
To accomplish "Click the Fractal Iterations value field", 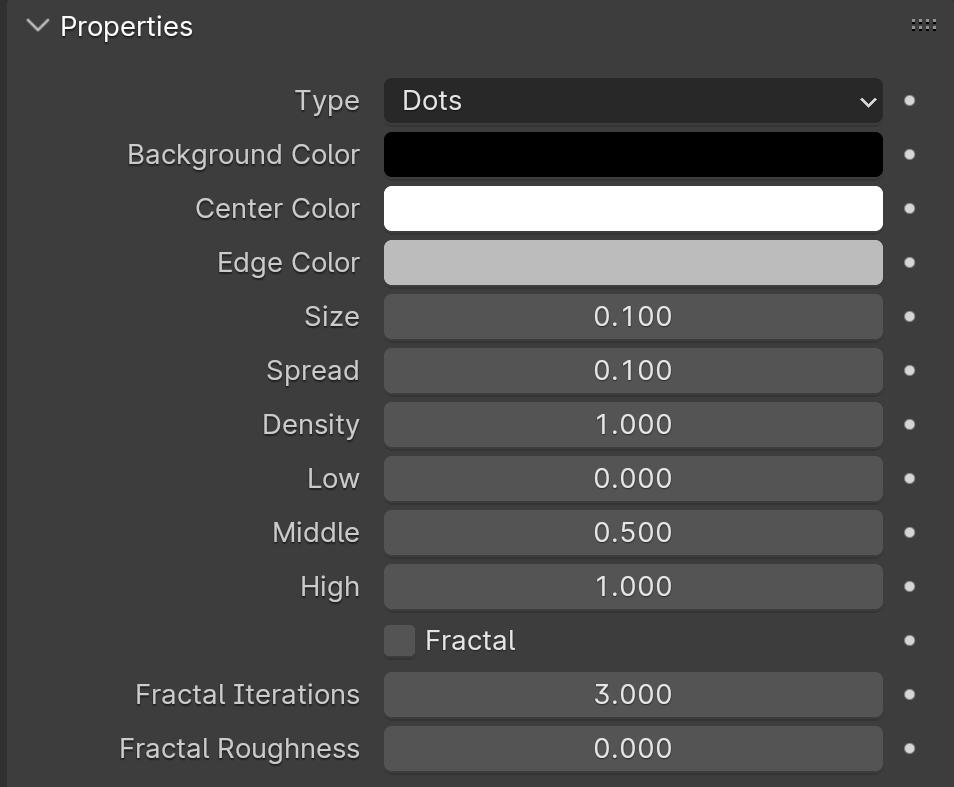I will tap(633, 695).
